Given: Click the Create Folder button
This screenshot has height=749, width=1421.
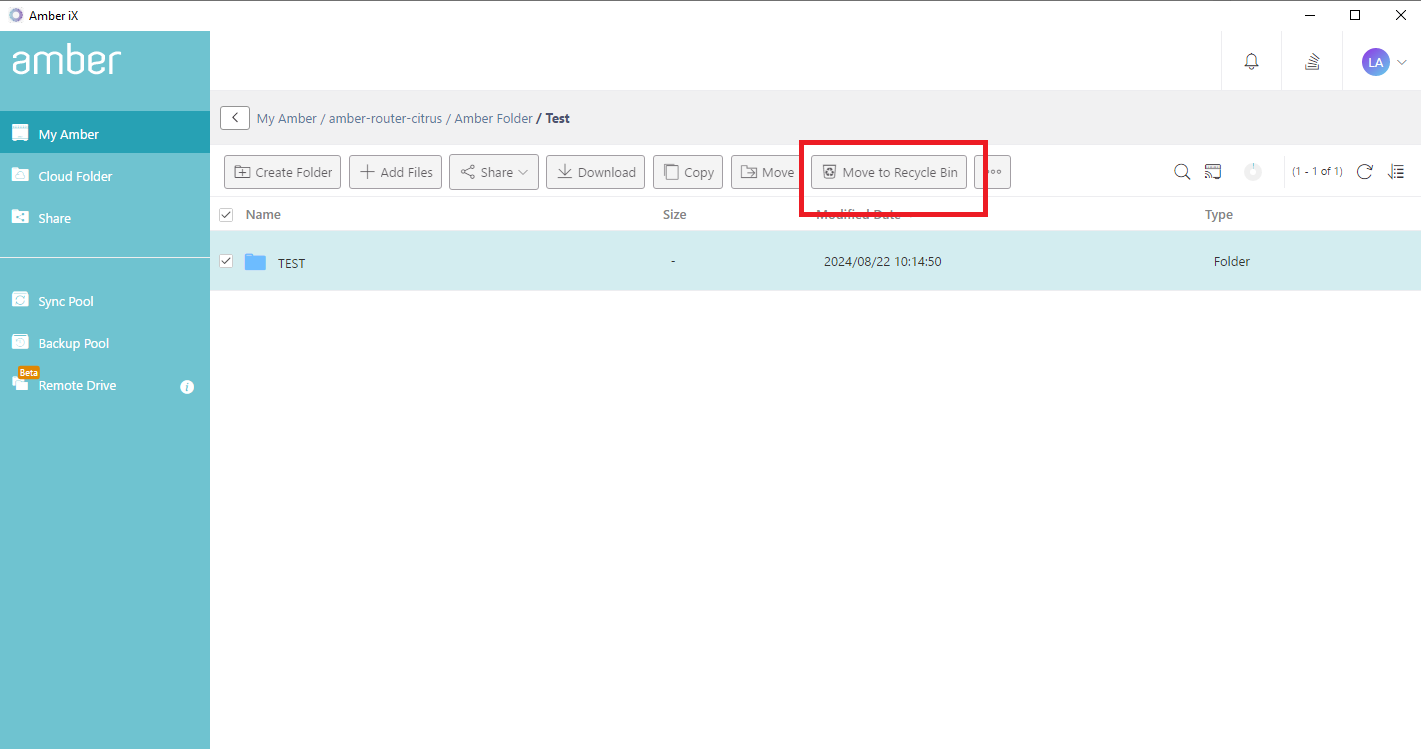Looking at the screenshot, I should (x=283, y=172).
